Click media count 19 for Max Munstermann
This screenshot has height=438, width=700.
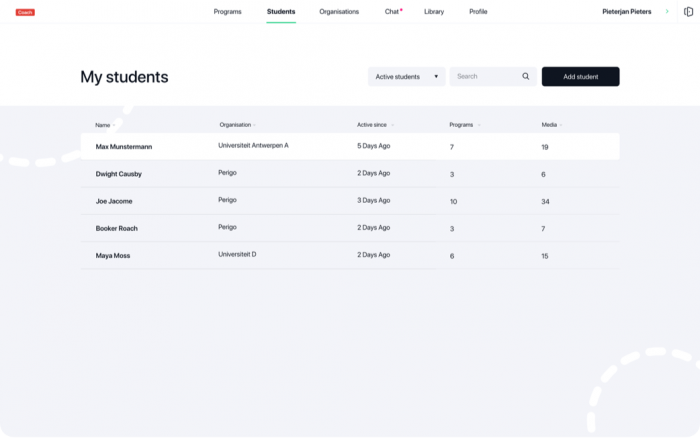(545, 147)
